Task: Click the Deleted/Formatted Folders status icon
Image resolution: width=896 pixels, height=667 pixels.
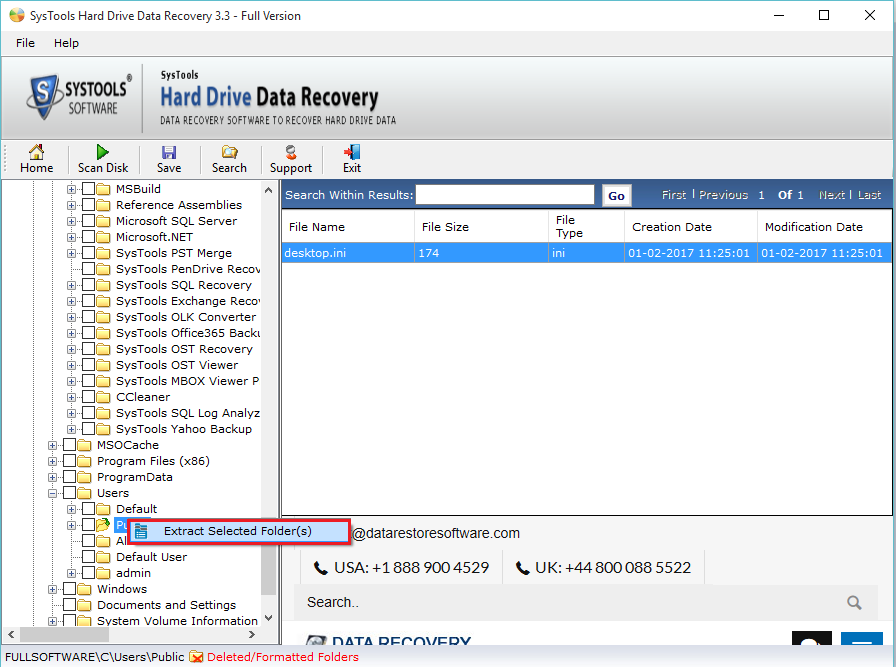Action: point(196,657)
